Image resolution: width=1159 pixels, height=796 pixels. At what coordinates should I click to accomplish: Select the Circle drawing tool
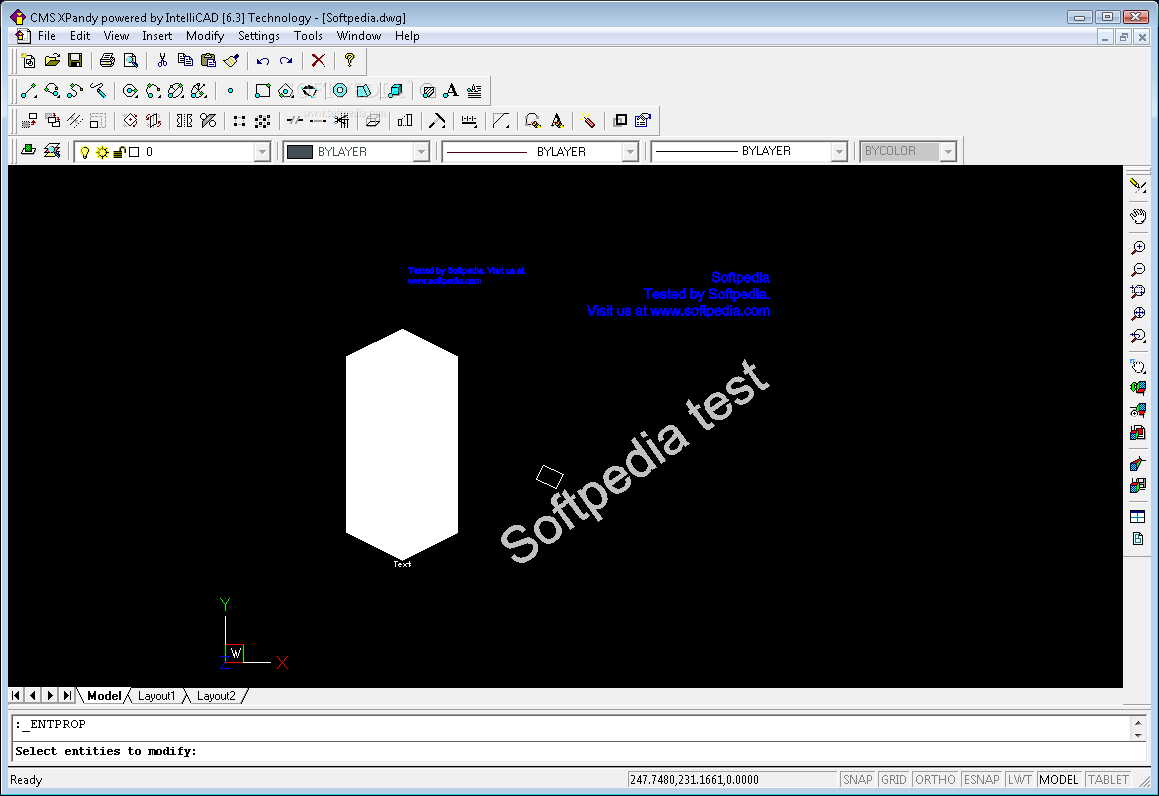[130, 91]
